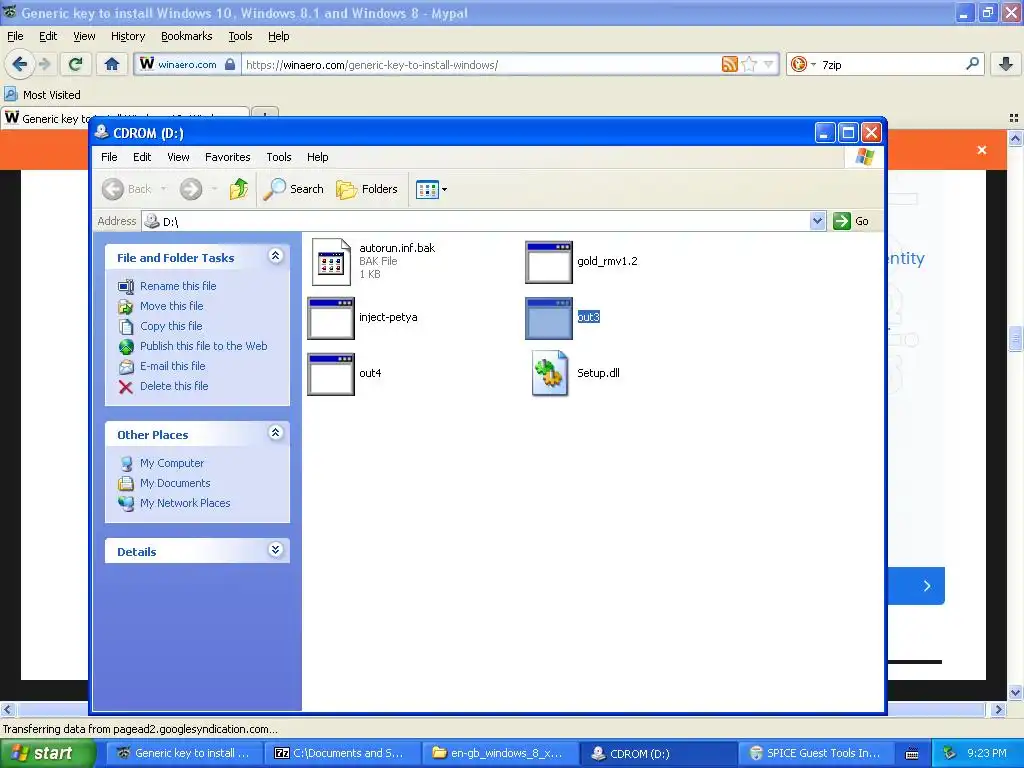Open the browser home page
Screen dimensions: 1024x768
point(112,64)
